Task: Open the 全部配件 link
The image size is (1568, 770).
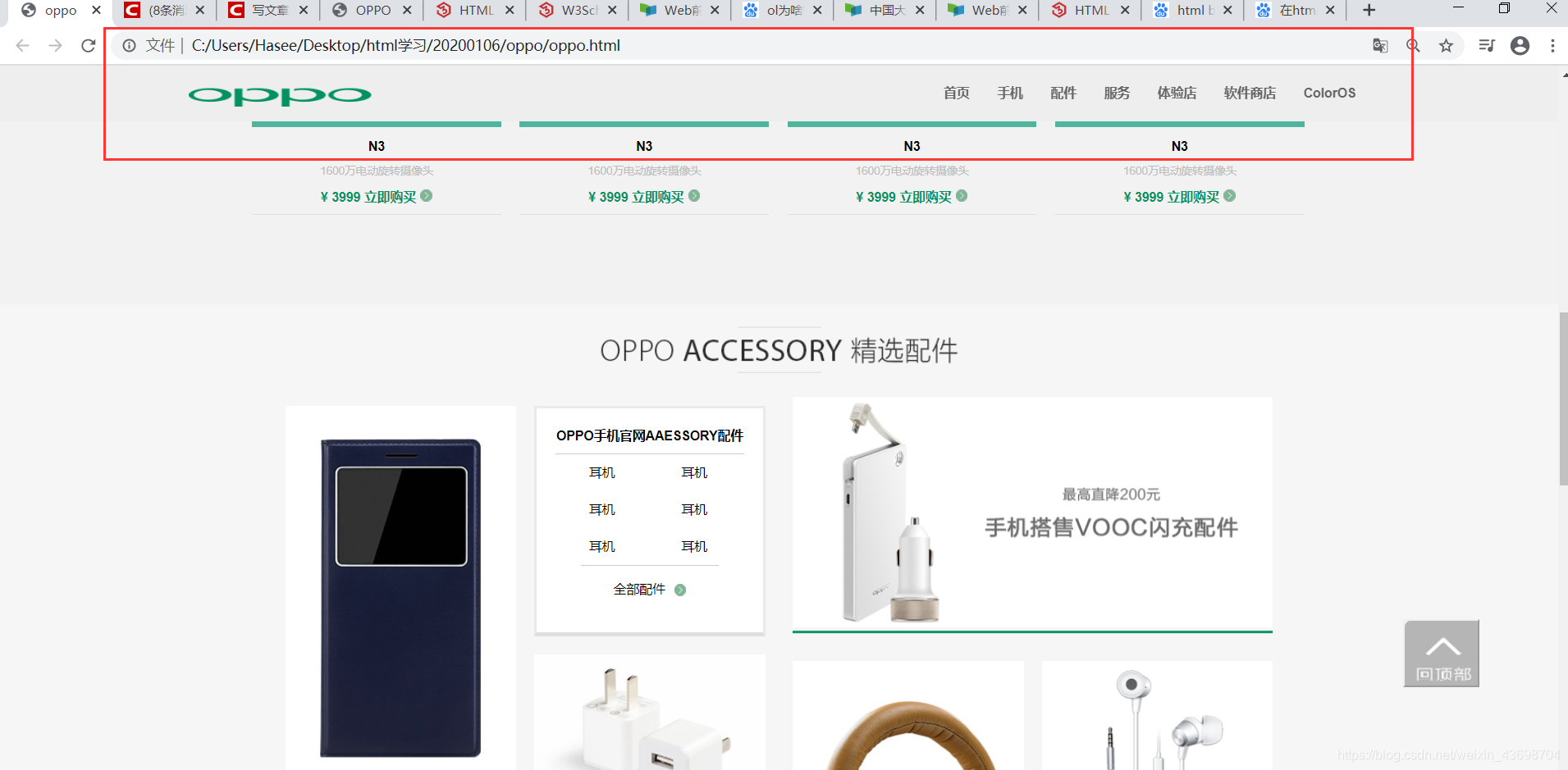Action: pyautogui.click(x=640, y=589)
